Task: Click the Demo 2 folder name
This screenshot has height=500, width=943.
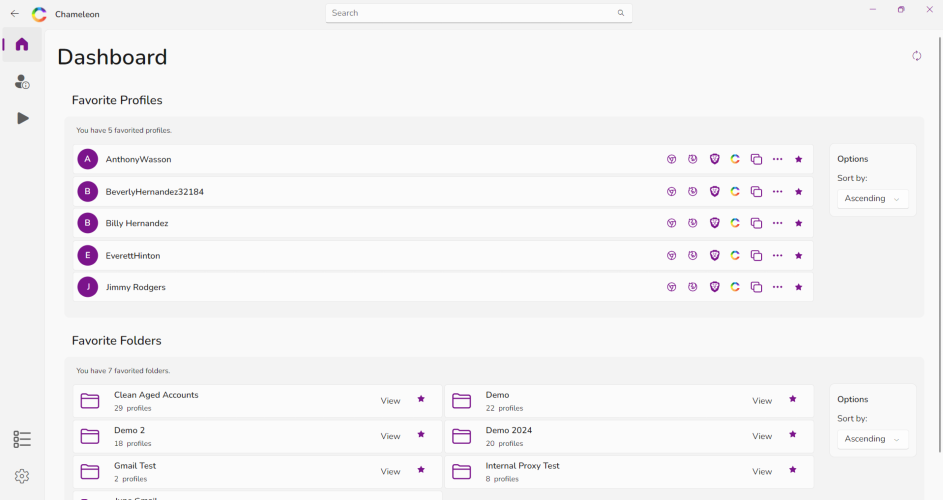Action: click(x=129, y=430)
